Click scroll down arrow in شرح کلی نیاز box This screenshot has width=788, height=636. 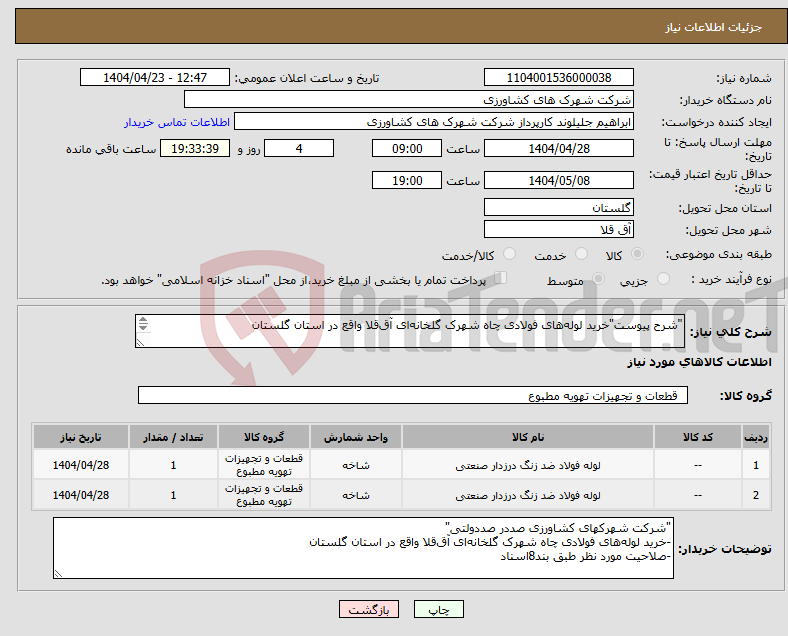tap(143, 328)
